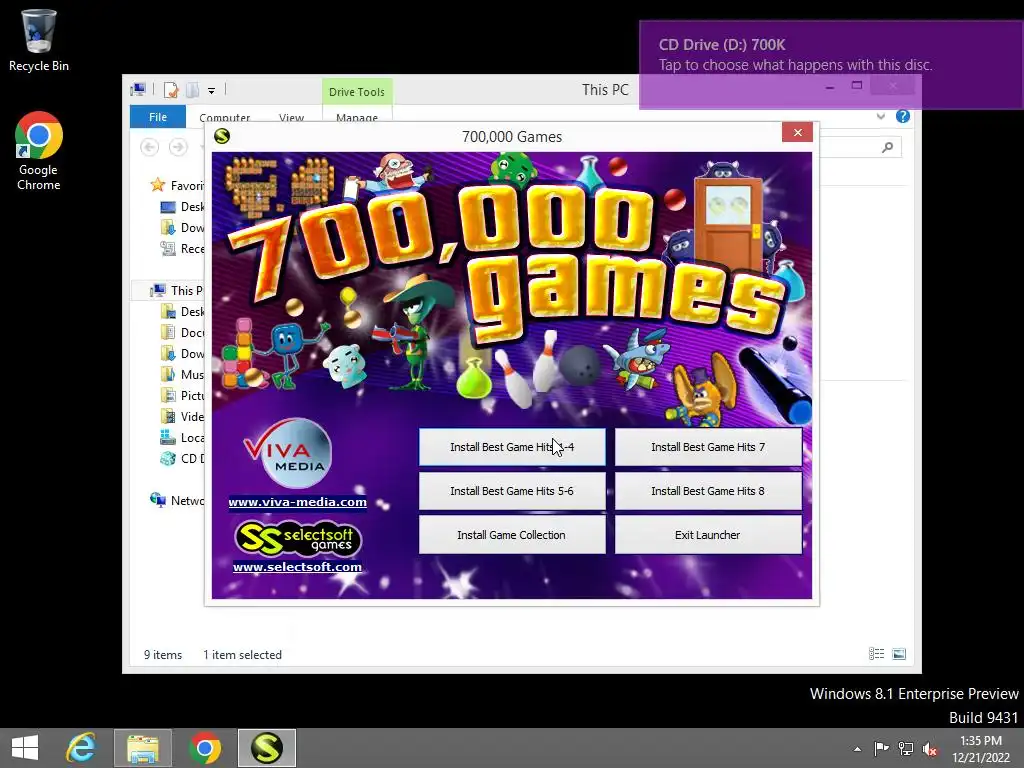Click the Properties quick access icon
This screenshot has width=1024, height=768.
(x=171, y=90)
